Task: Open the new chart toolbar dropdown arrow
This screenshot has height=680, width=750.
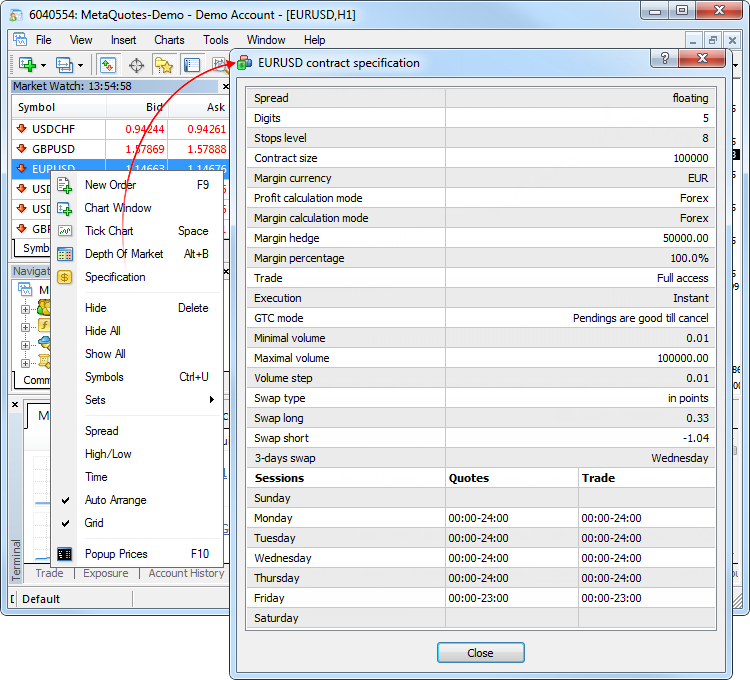Action: [x=43, y=66]
